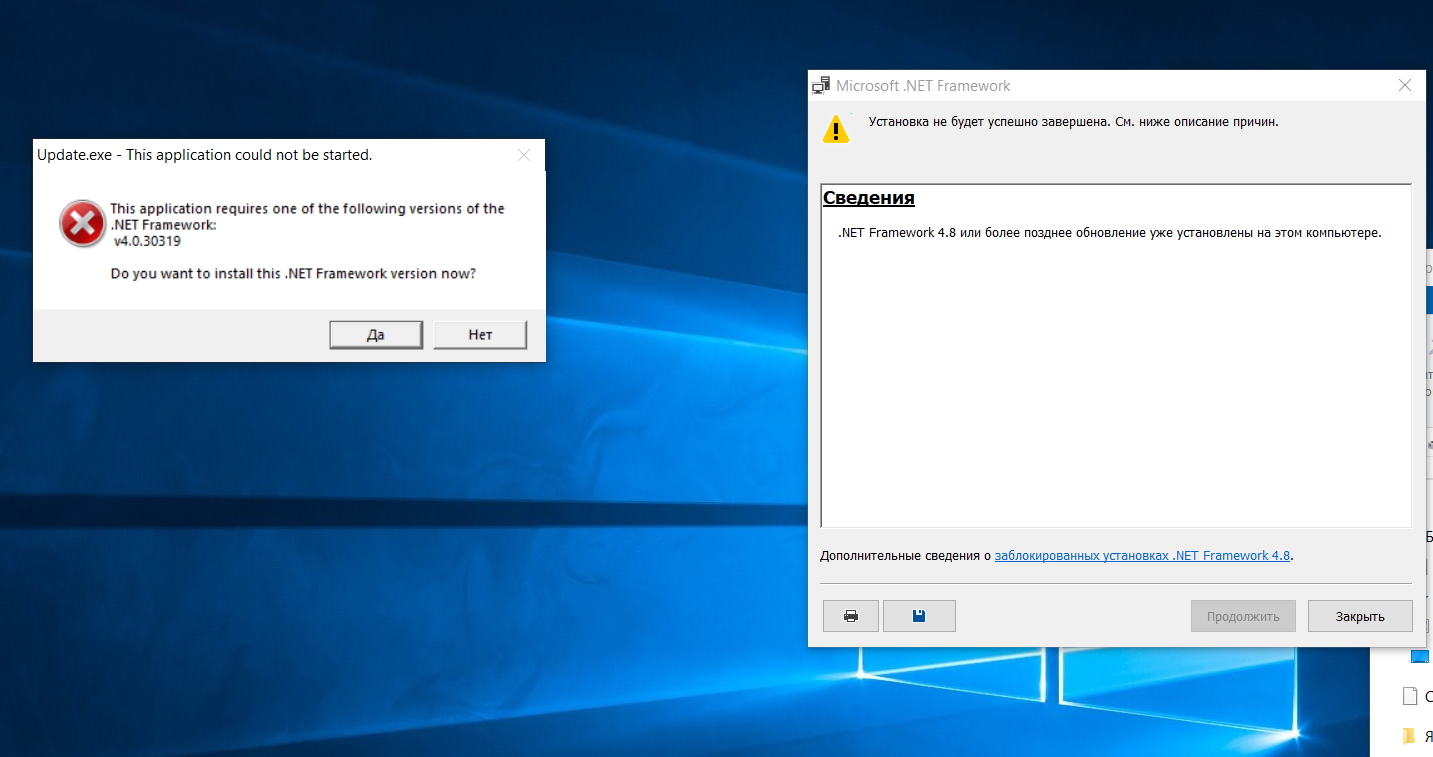Close the Microsoft .NET Framework window
The width and height of the screenshot is (1433, 757).
click(1405, 86)
